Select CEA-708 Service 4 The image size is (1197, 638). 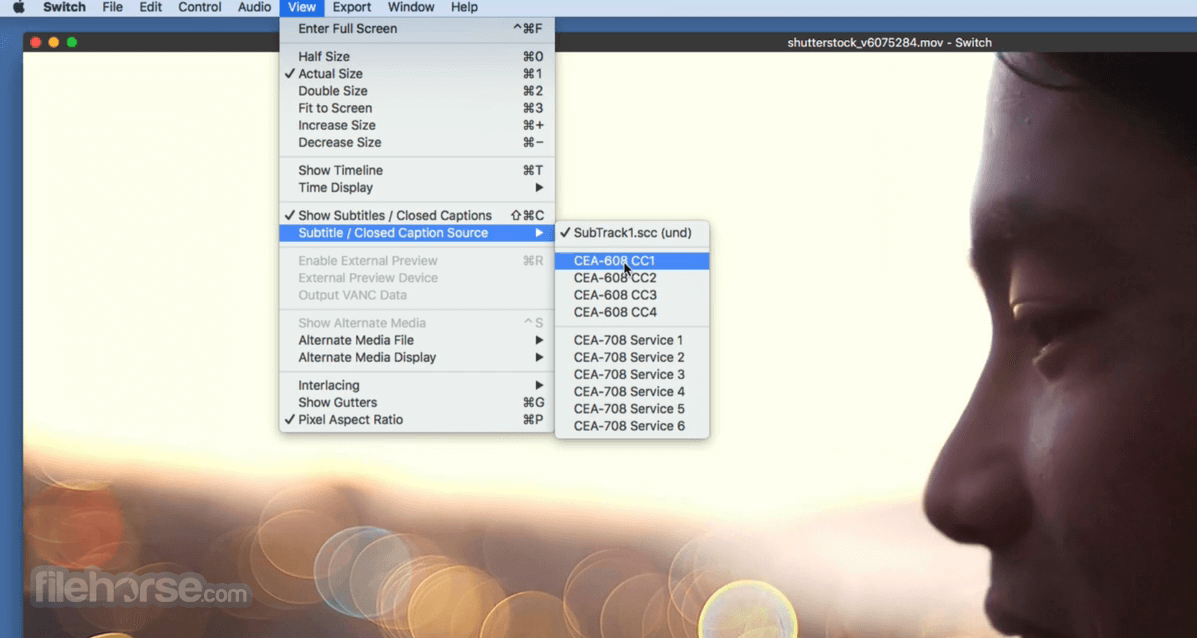(632, 392)
